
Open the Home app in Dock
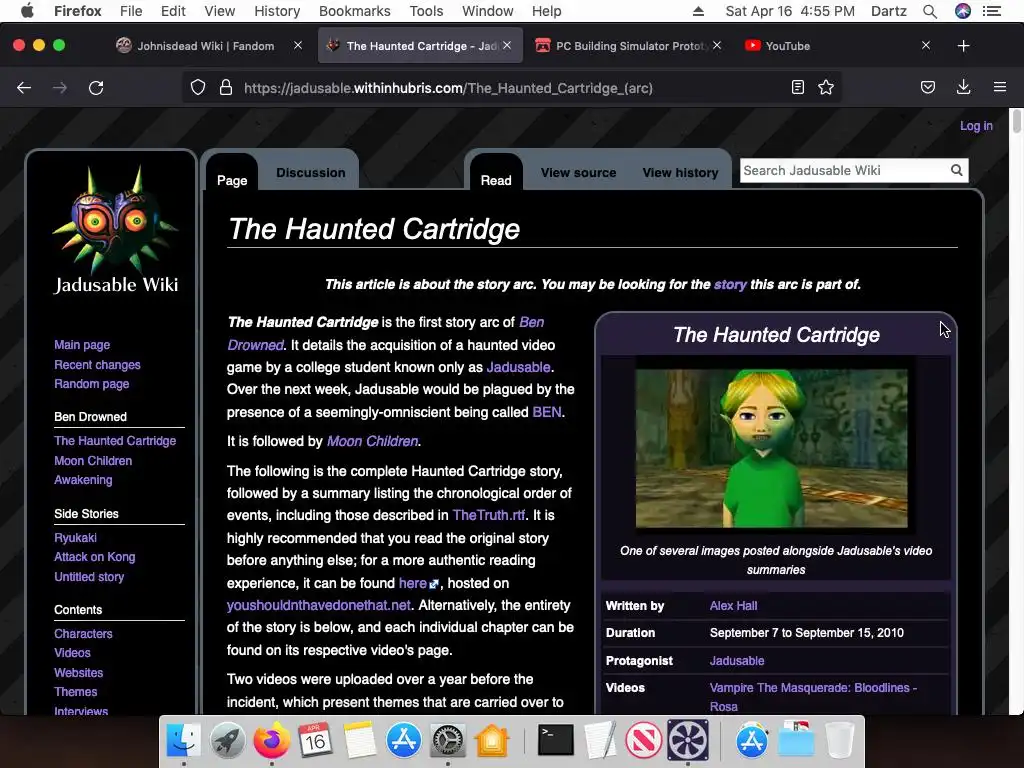[x=491, y=740]
